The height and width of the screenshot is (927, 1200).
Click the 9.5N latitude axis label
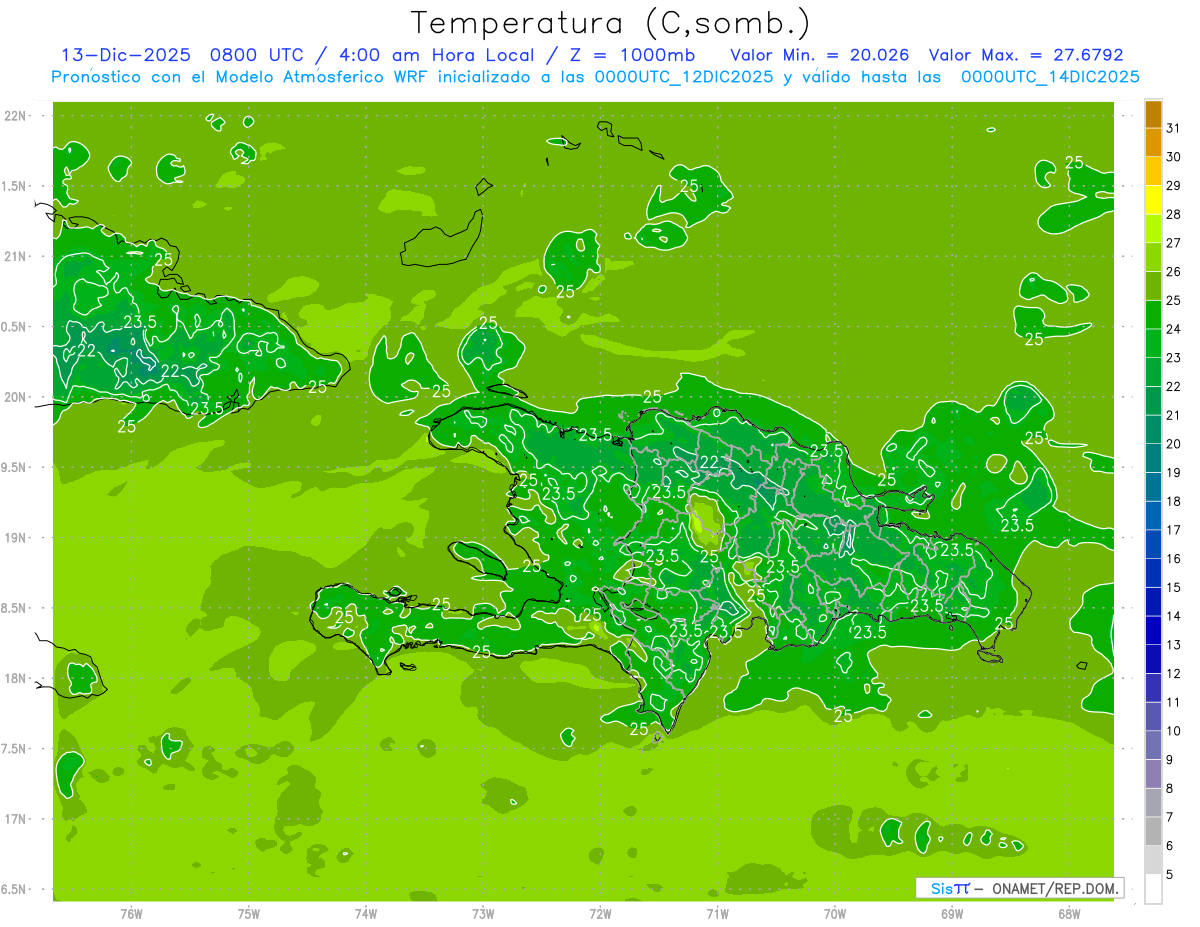[x=15, y=467]
